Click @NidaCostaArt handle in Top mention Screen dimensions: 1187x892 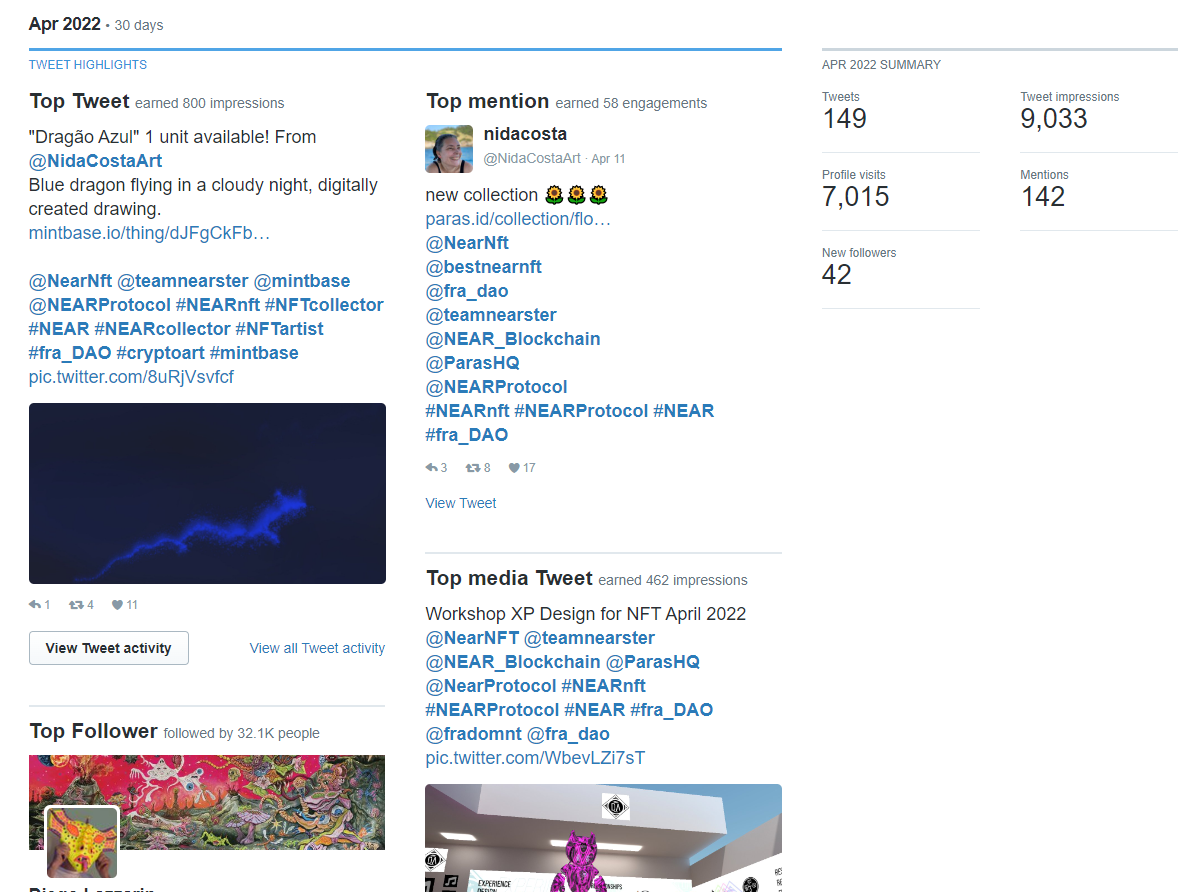pyautogui.click(x=532, y=158)
